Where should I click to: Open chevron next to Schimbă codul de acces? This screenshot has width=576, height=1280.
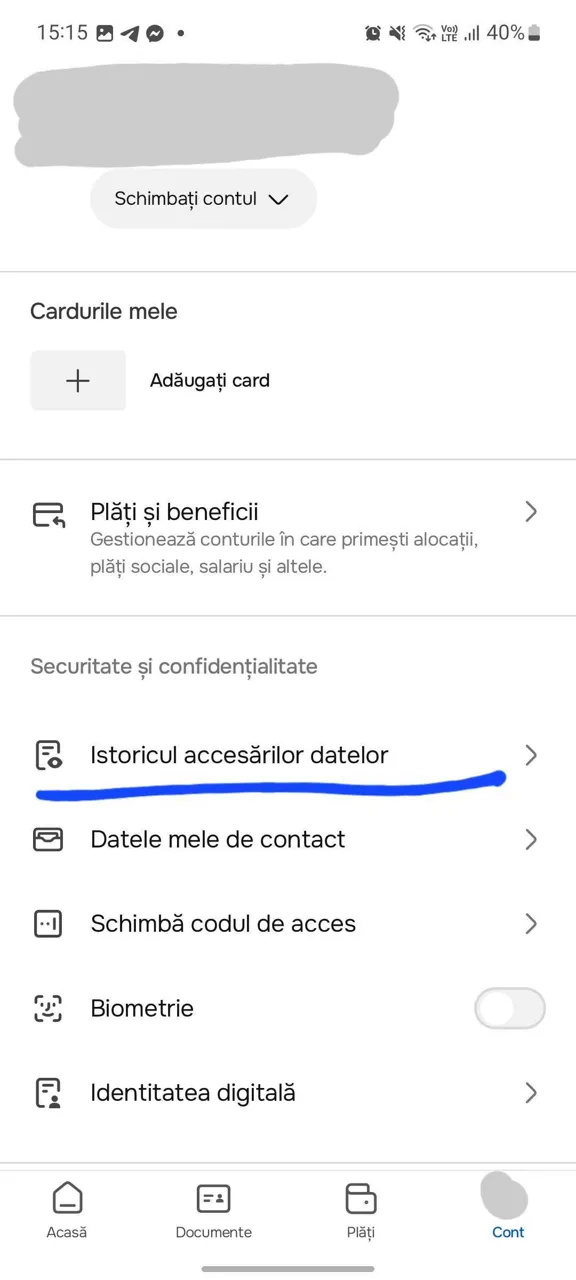click(531, 924)
